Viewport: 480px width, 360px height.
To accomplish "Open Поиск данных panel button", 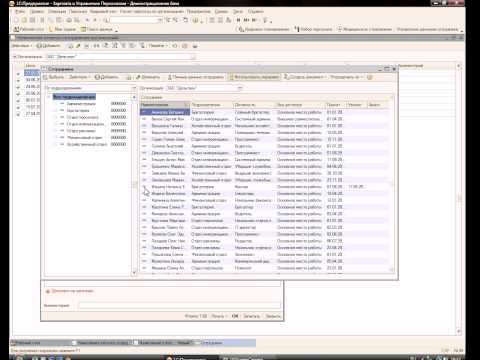I will (x=97, y=29).
